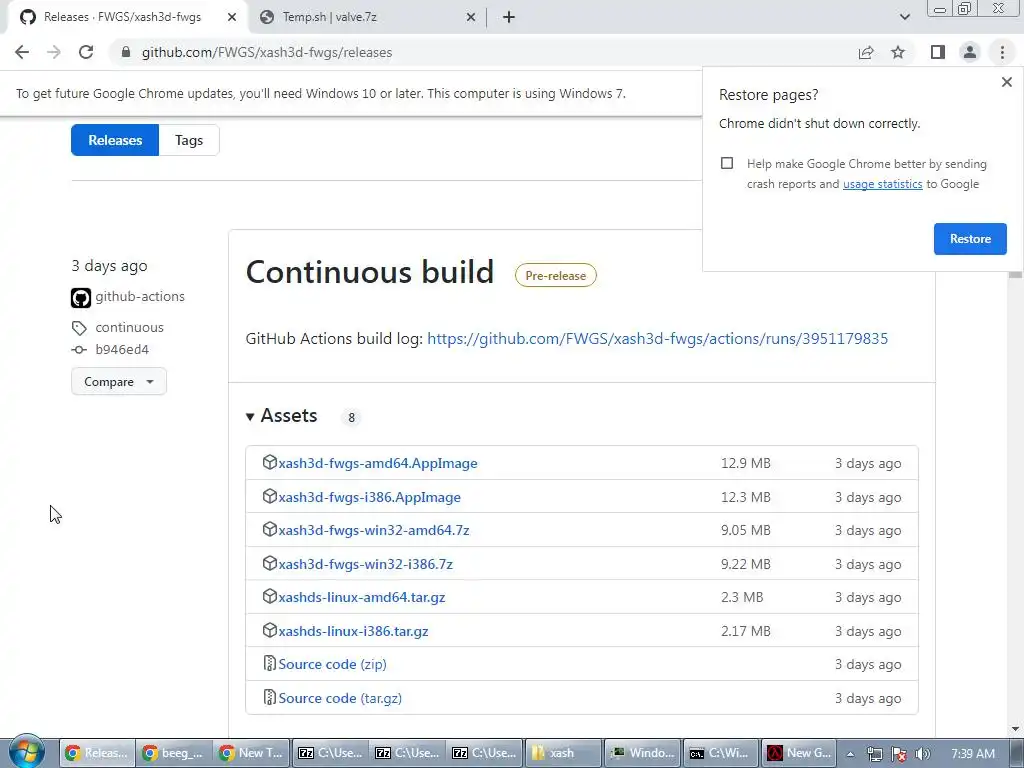Download xashds-linux-amd64.tar.gz

coord(362,597)
